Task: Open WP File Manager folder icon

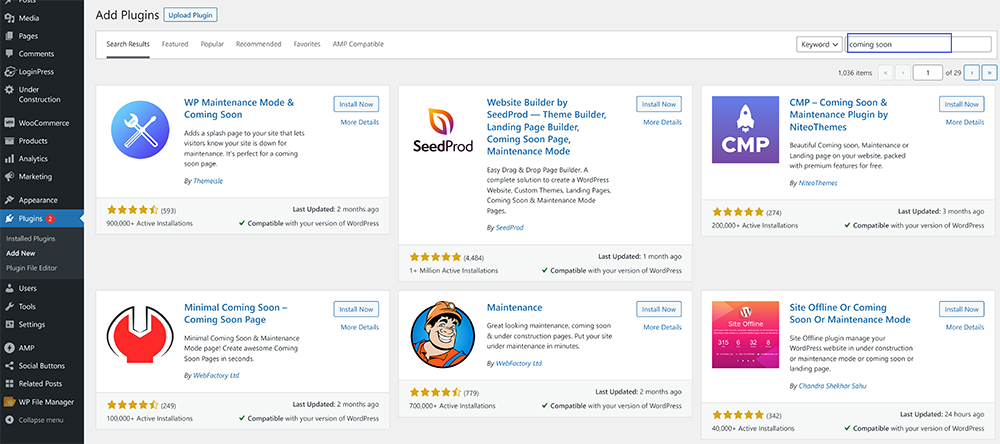Action: pyautogui.click(x=9, y=402)
